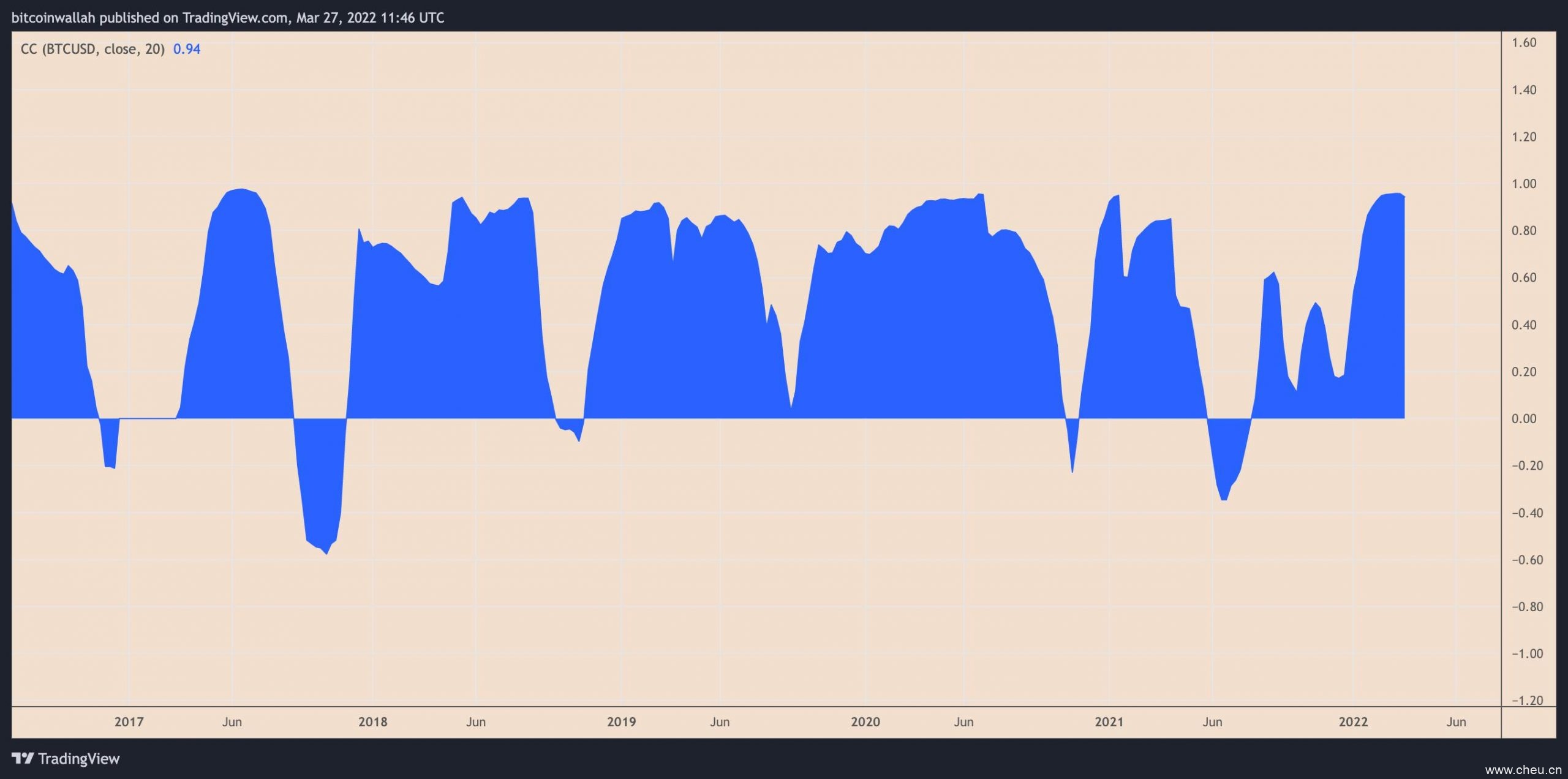Click the www.cheu.cn watermark link
Image resolution: width=1568 pixels, height=779 pixels.
tap(1523, 770)
